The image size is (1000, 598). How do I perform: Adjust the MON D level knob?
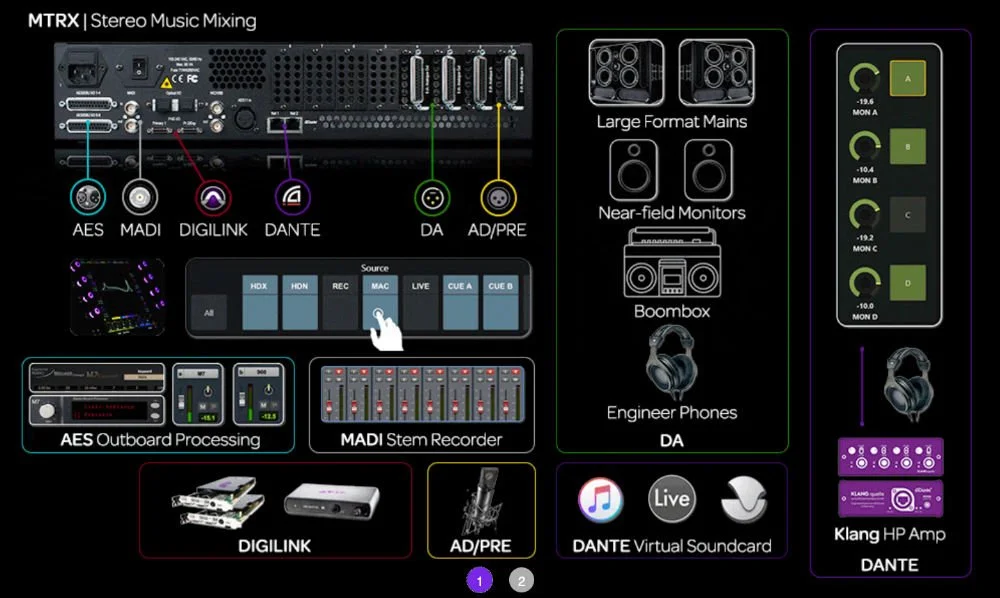coord(864,282)
